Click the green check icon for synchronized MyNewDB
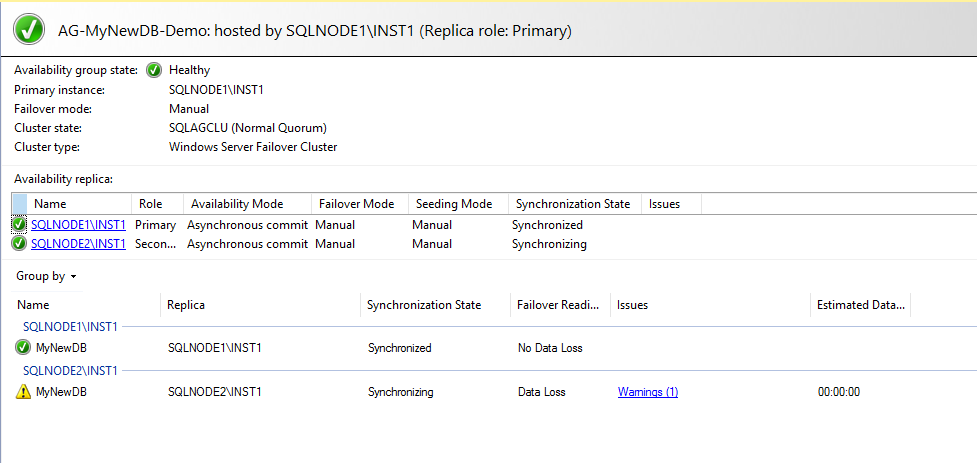This screenshot has height=463, width=977. click(24, 348)
